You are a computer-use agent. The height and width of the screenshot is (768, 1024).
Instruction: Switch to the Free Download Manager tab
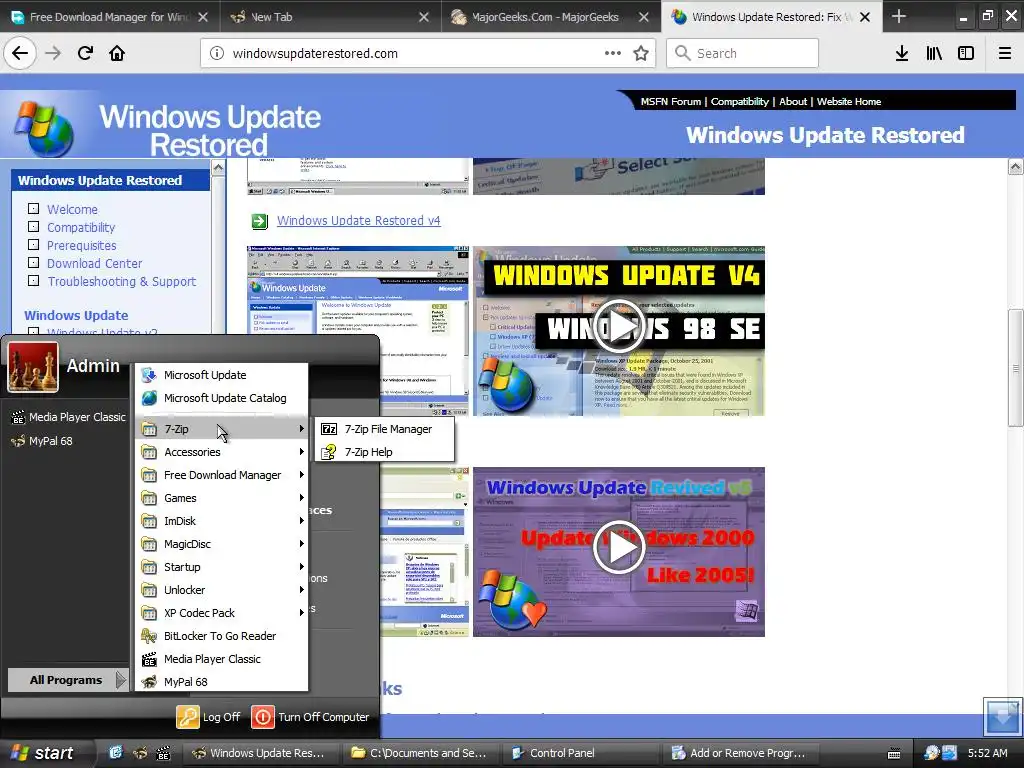[x=110, y=17]
